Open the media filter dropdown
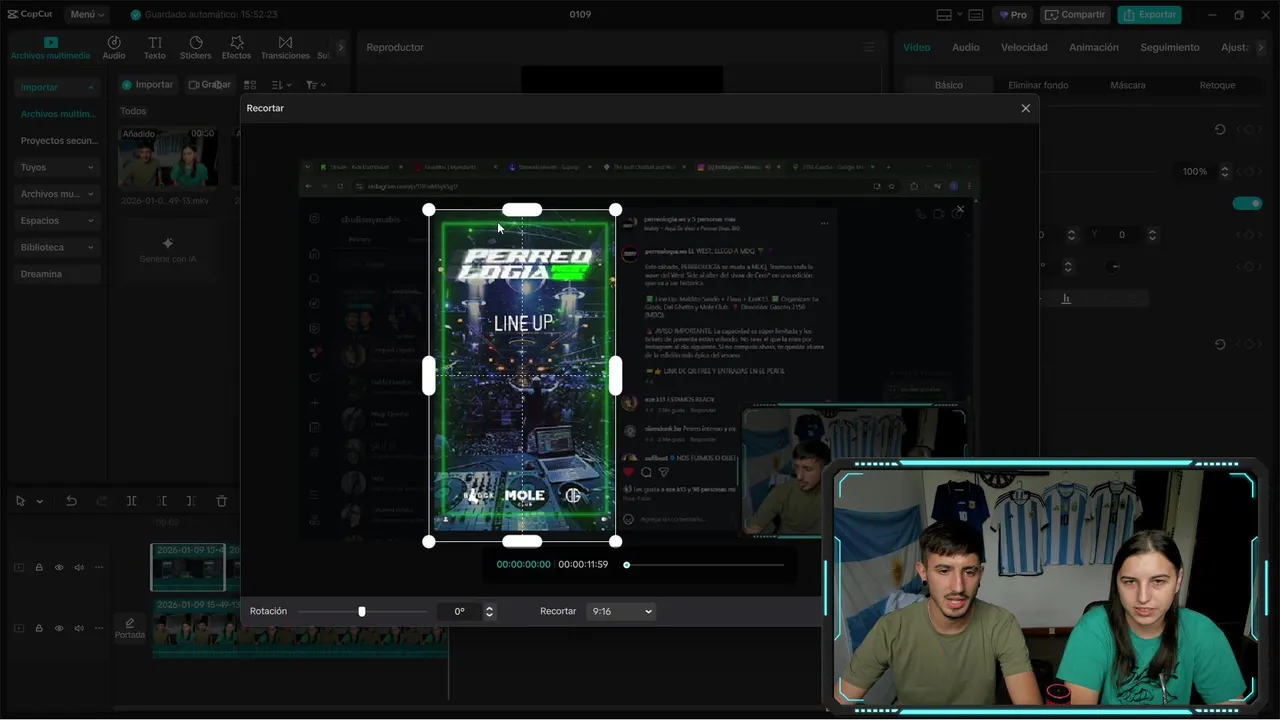Screen dimensions: 1280x720 [x=315, y=85]
